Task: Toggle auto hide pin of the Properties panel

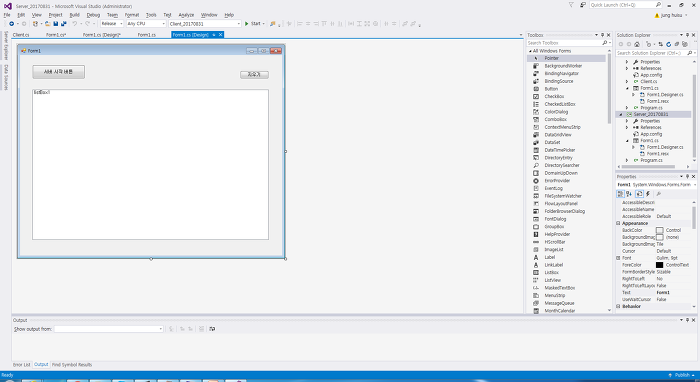Action: pos(688,177)
